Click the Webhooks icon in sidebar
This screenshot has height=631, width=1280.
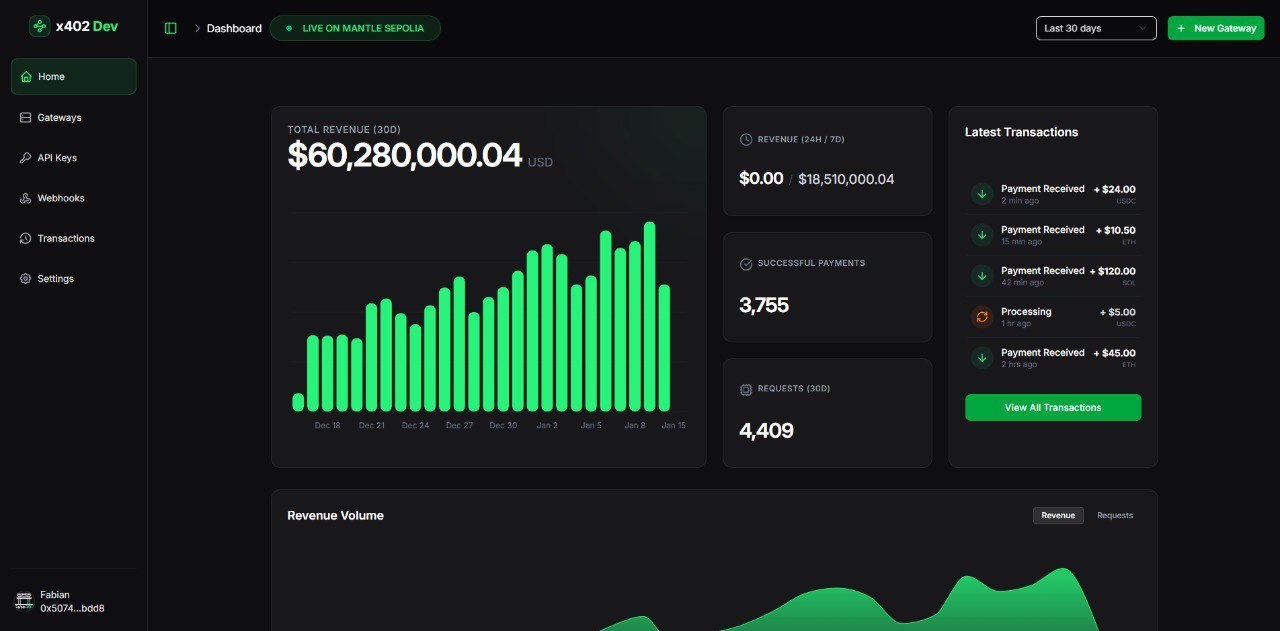point(26,198)
